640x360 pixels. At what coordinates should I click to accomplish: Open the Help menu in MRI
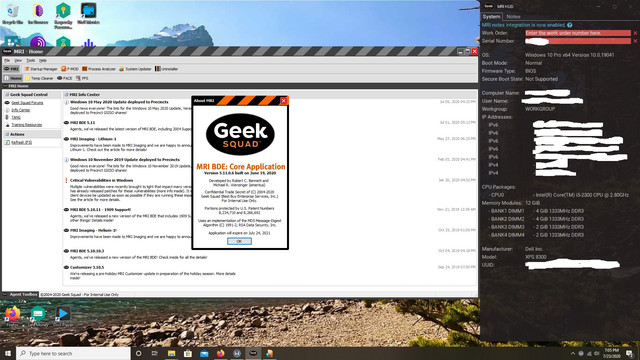click(43, 60)
